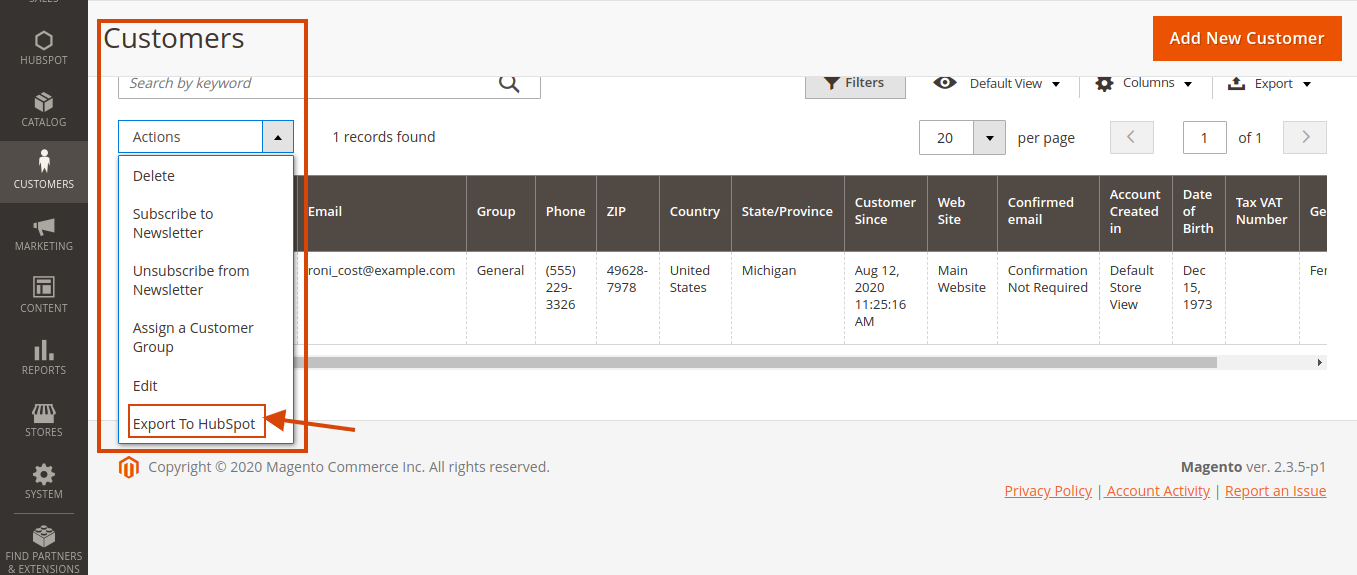Sort by the Web Site column header
The width and height of the screenshot is (1357, 575).
962,212
